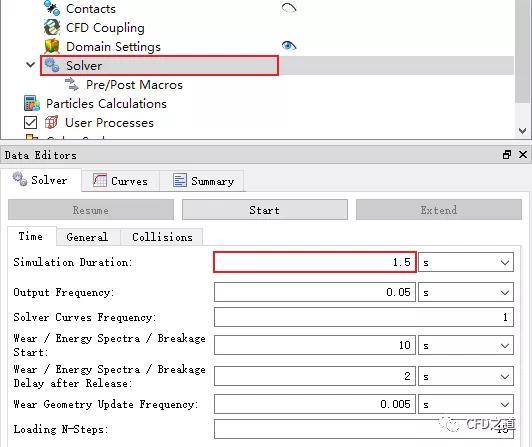Click the User Processes cube icon
532x447 pixels.
coord(52,122)
